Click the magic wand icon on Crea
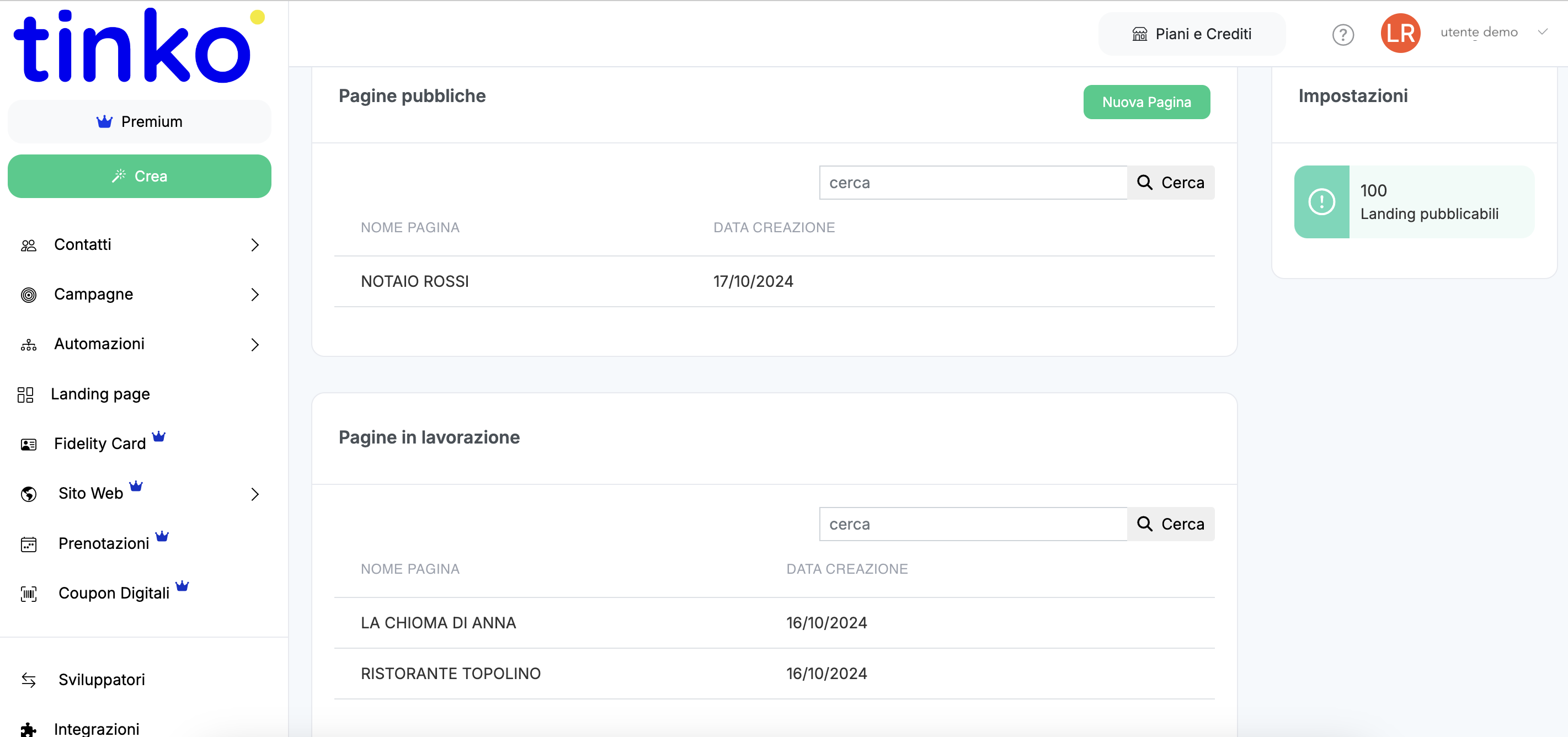The width and height of the screenshot is (1568, 737). (119, 176)
